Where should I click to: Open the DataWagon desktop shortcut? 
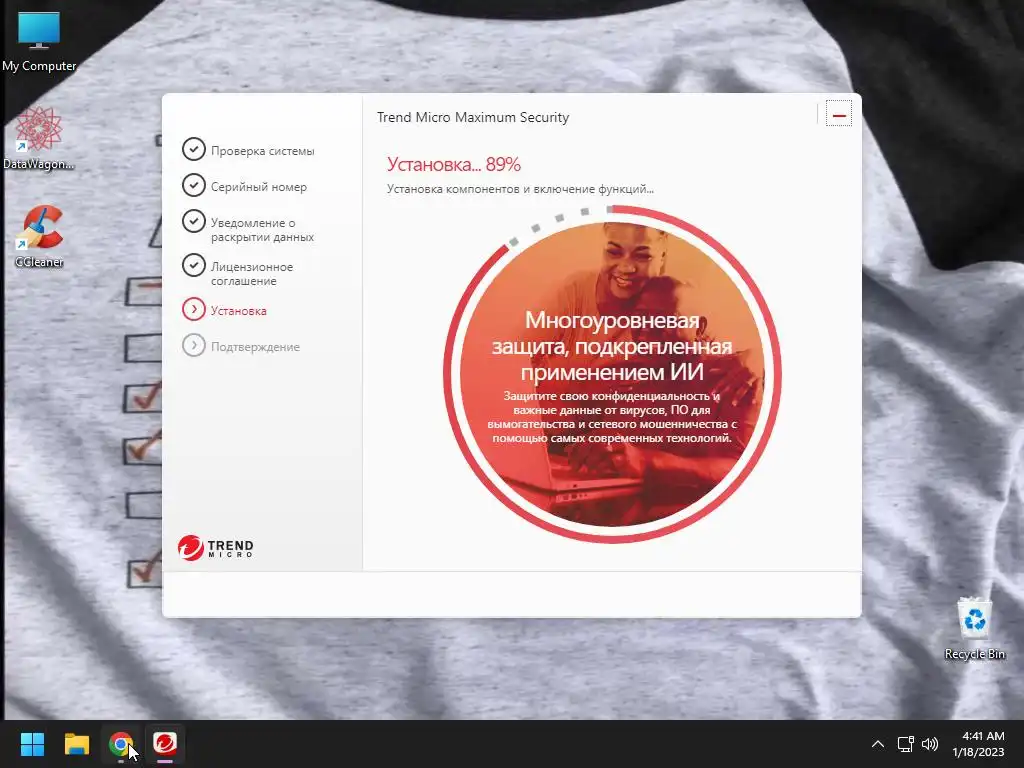pos(39,139)
